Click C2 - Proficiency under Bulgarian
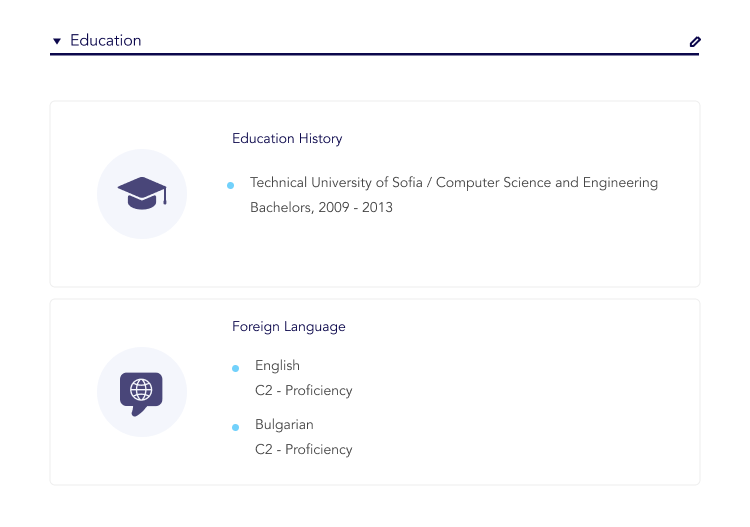 tap(303, 450)
